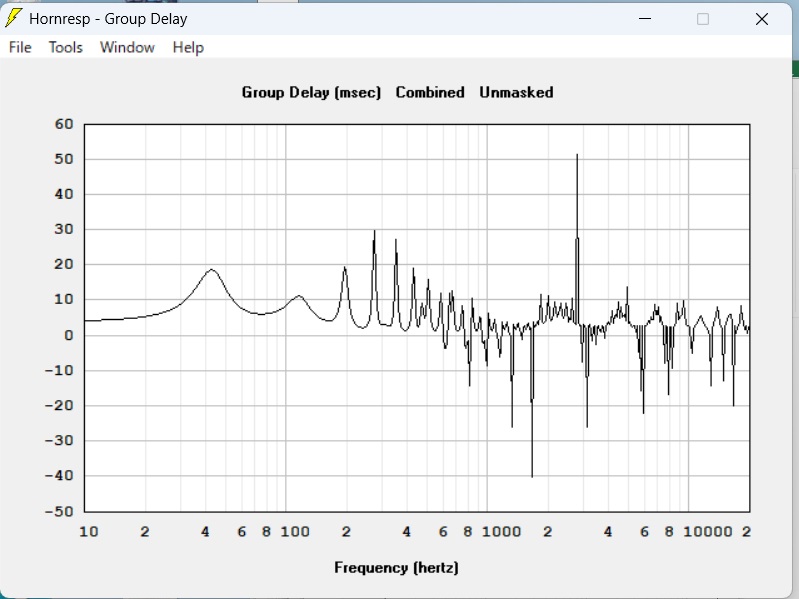The height and width of the screenshot is (599, 799).
Task: Click the '60' y-axis label
Action: [65, 125]
